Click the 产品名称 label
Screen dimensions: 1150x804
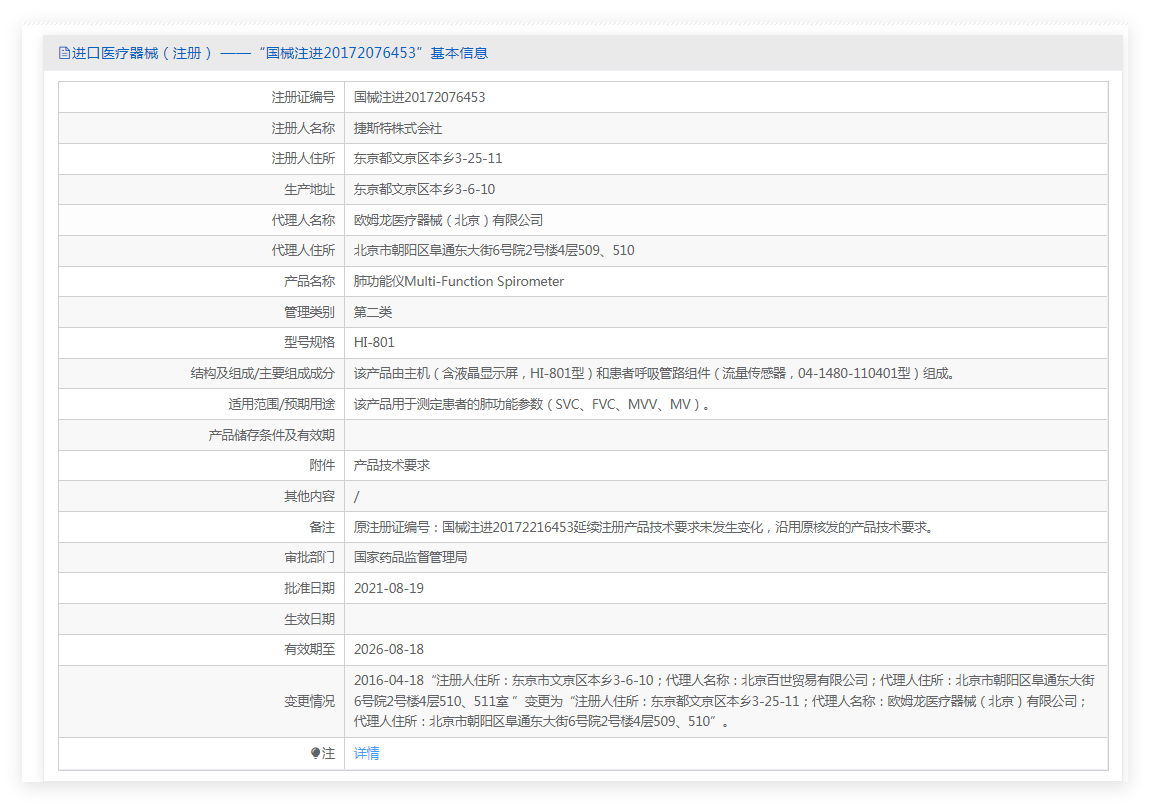pos(310,281)
